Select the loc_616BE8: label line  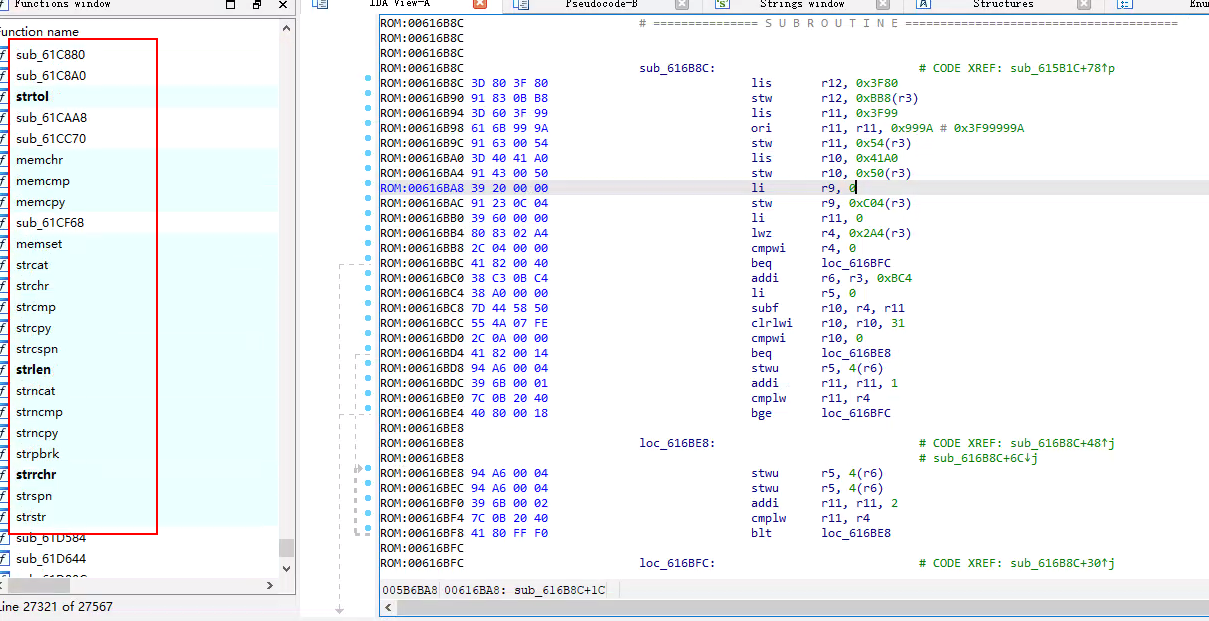tap(677, 443)
